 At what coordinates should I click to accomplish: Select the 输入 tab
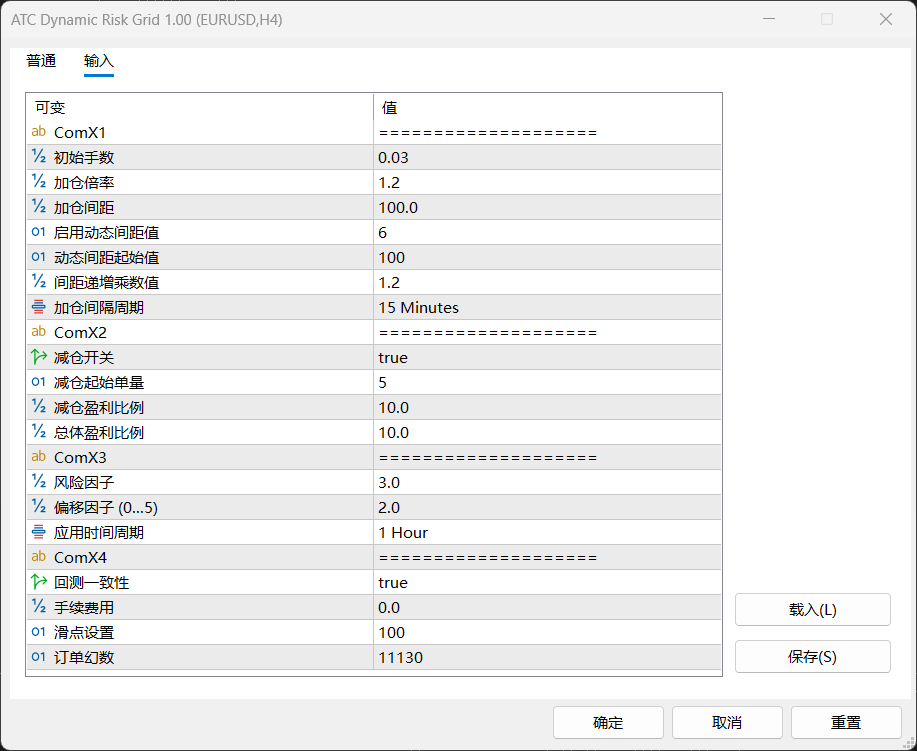click(99, 61)
